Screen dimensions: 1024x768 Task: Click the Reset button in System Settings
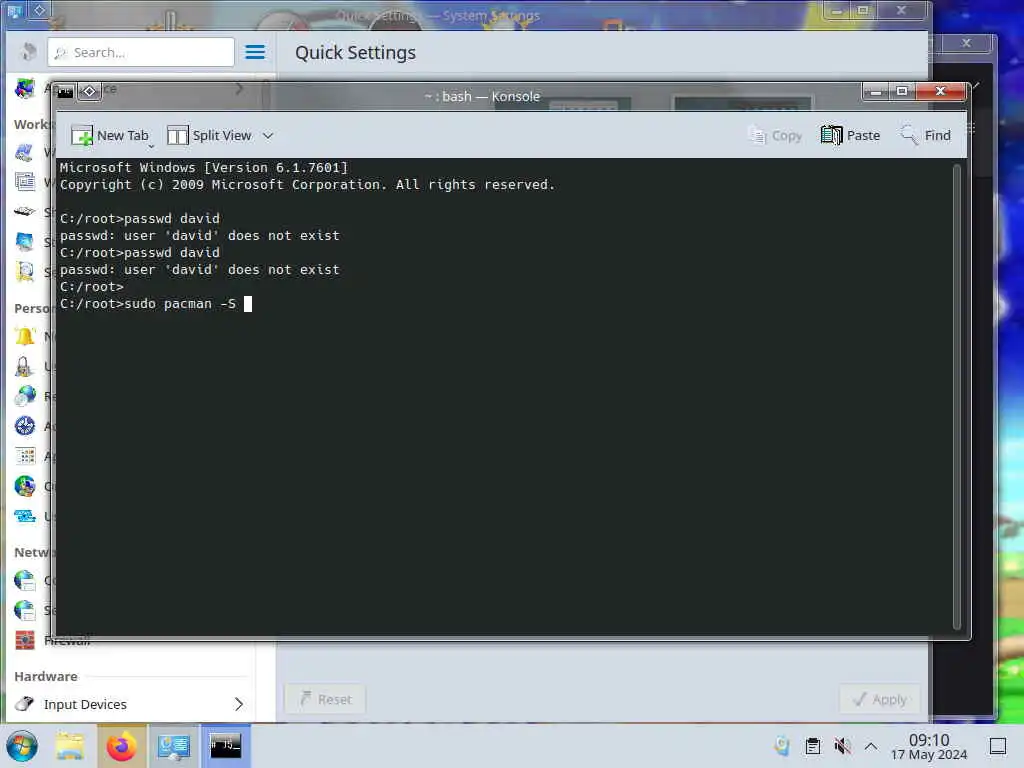coord(325,699)
